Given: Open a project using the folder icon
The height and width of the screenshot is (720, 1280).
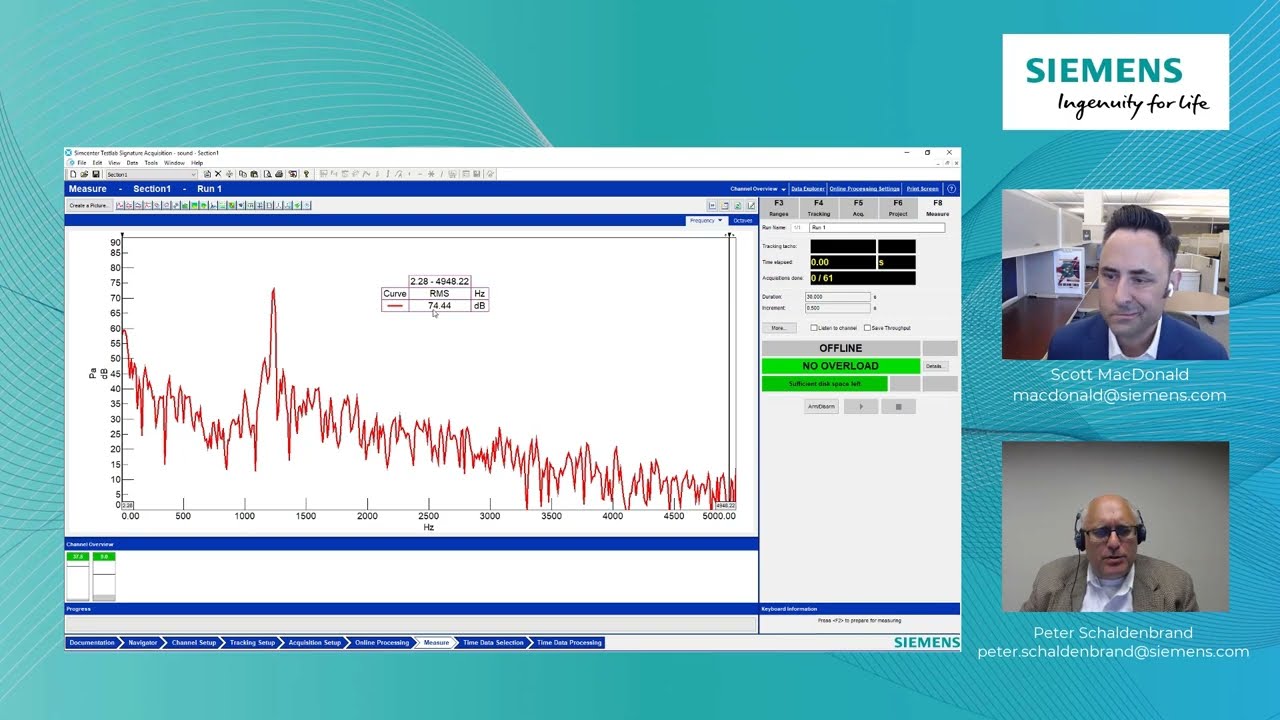Looking at the screenshot, I should tap(84, 175).
